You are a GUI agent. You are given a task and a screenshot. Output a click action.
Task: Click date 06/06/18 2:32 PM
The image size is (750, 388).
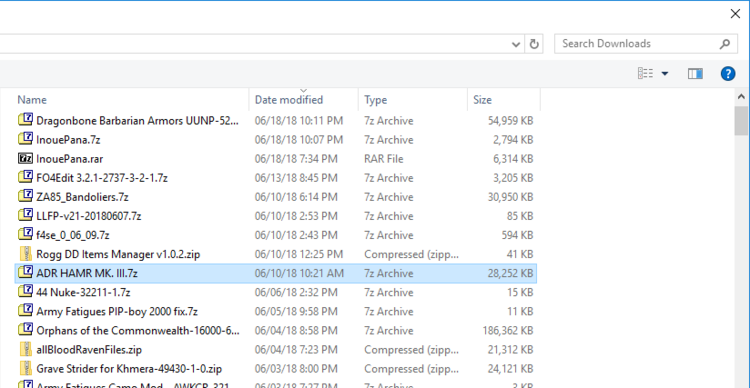pyautogui.click(x=296, y=293)
